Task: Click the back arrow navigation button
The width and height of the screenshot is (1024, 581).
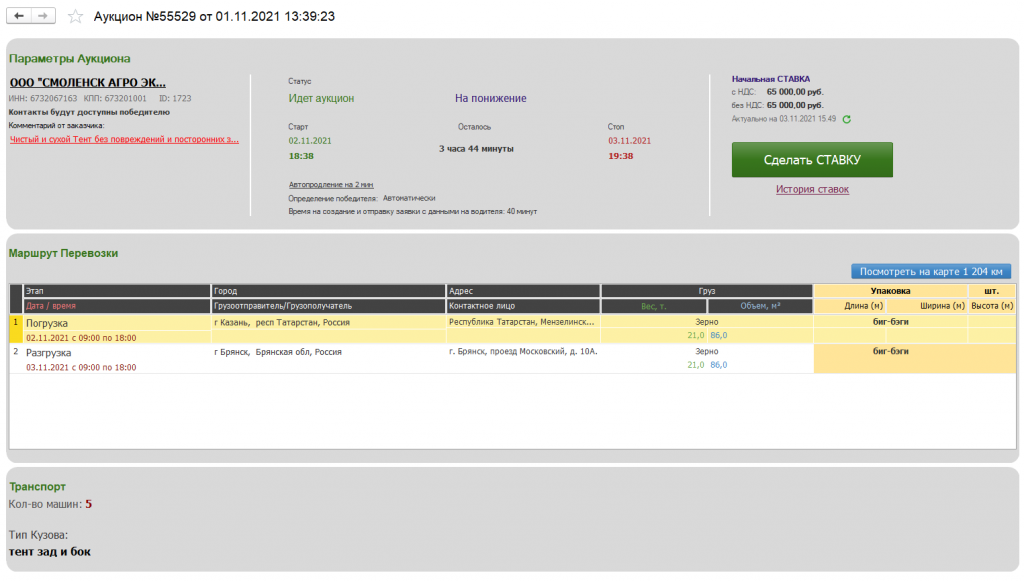Action: tap(19, 16)
